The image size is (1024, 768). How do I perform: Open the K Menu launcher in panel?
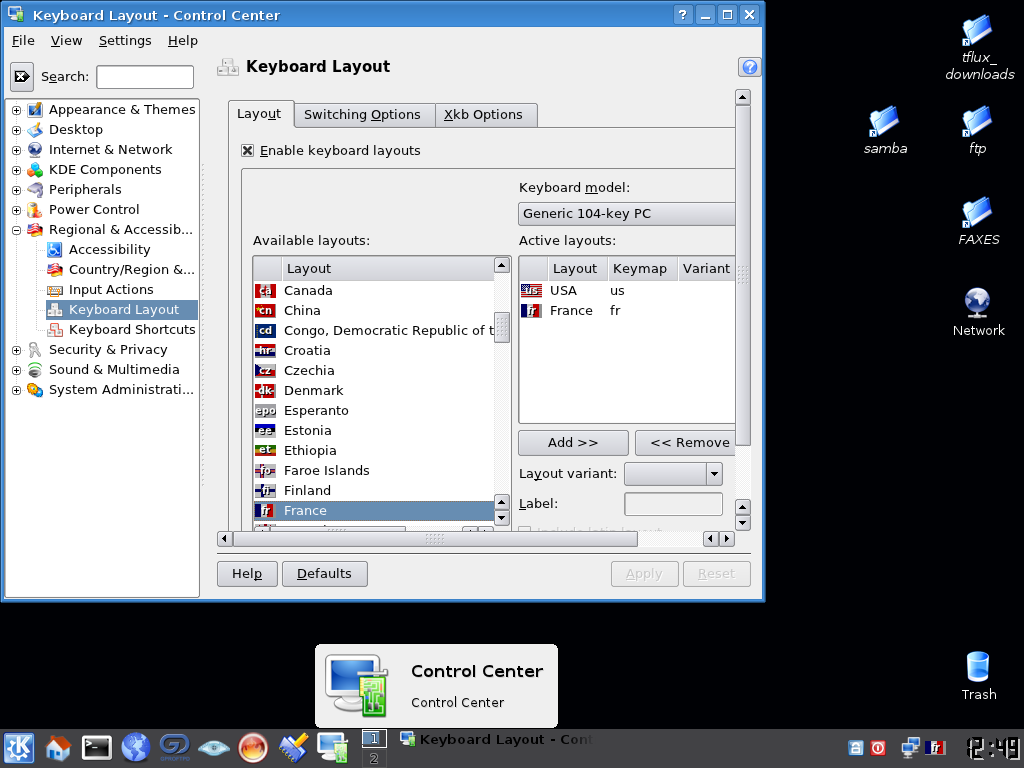point(19,747)
